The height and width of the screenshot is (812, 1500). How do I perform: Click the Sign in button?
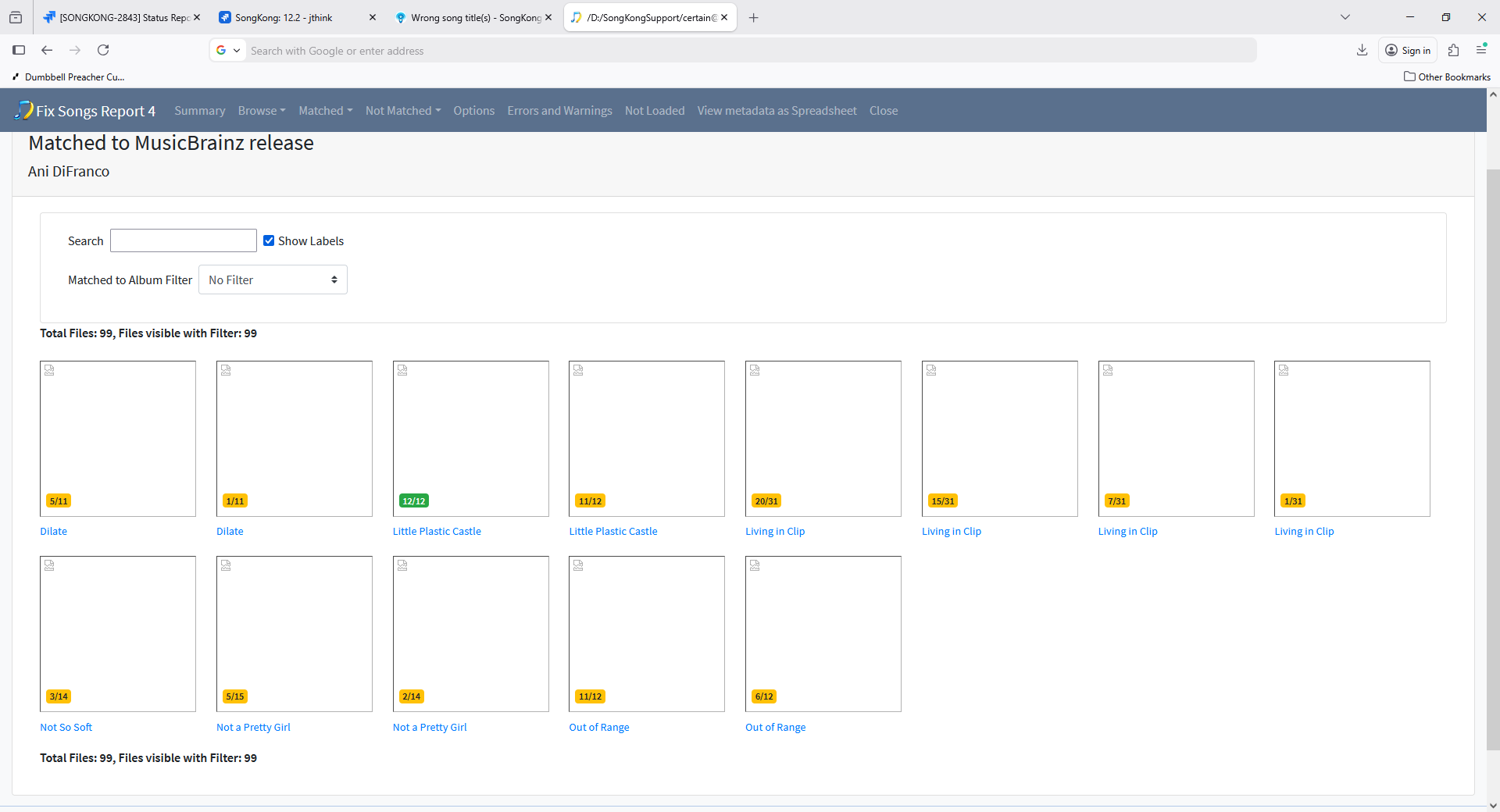pyautogui.click(x=1408, y=50)
